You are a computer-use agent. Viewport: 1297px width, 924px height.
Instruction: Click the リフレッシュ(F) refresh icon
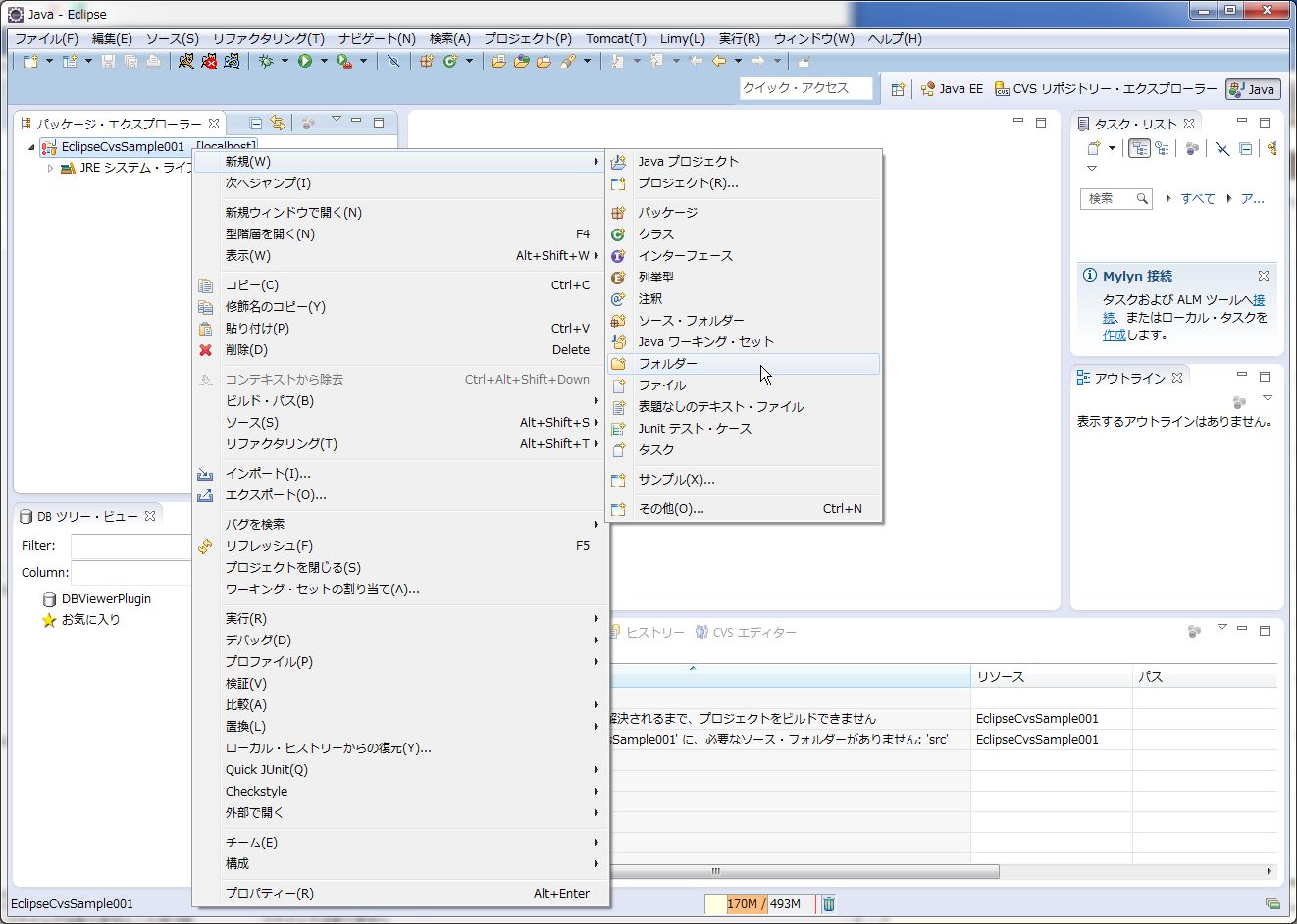point(205,545)
